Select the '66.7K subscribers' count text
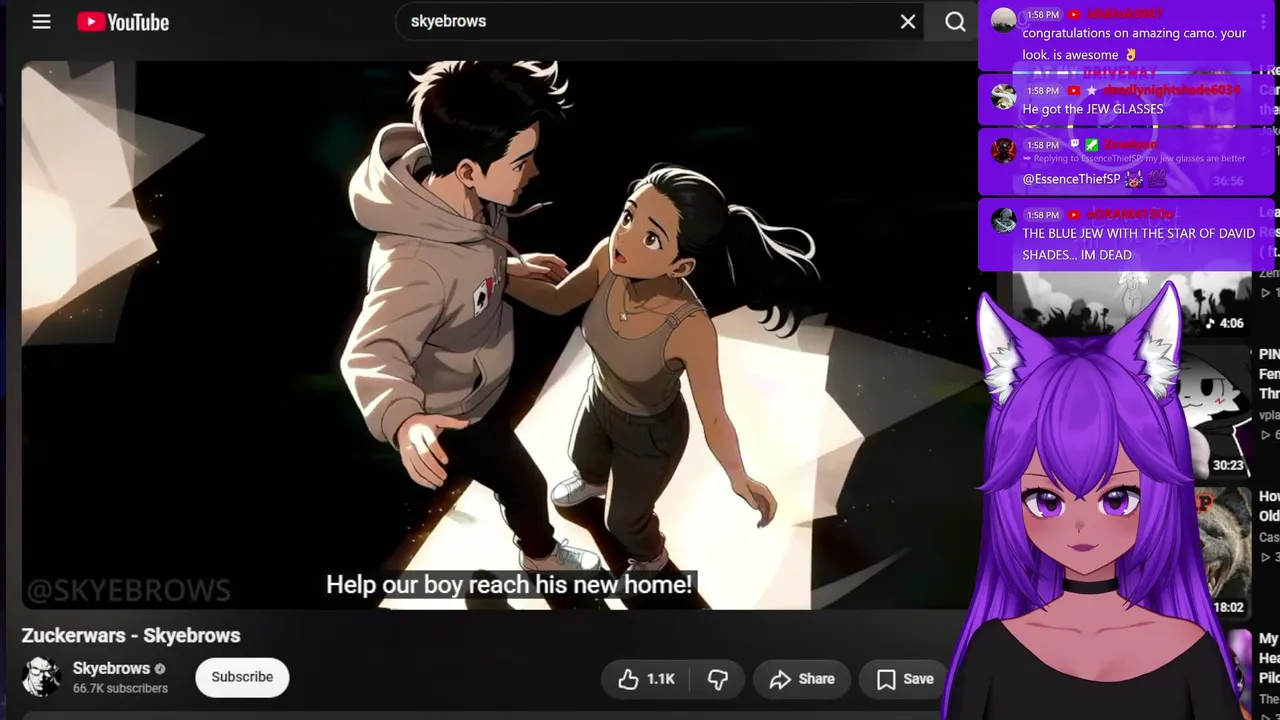The image size is (1280, 720). (x=120, y=688)
